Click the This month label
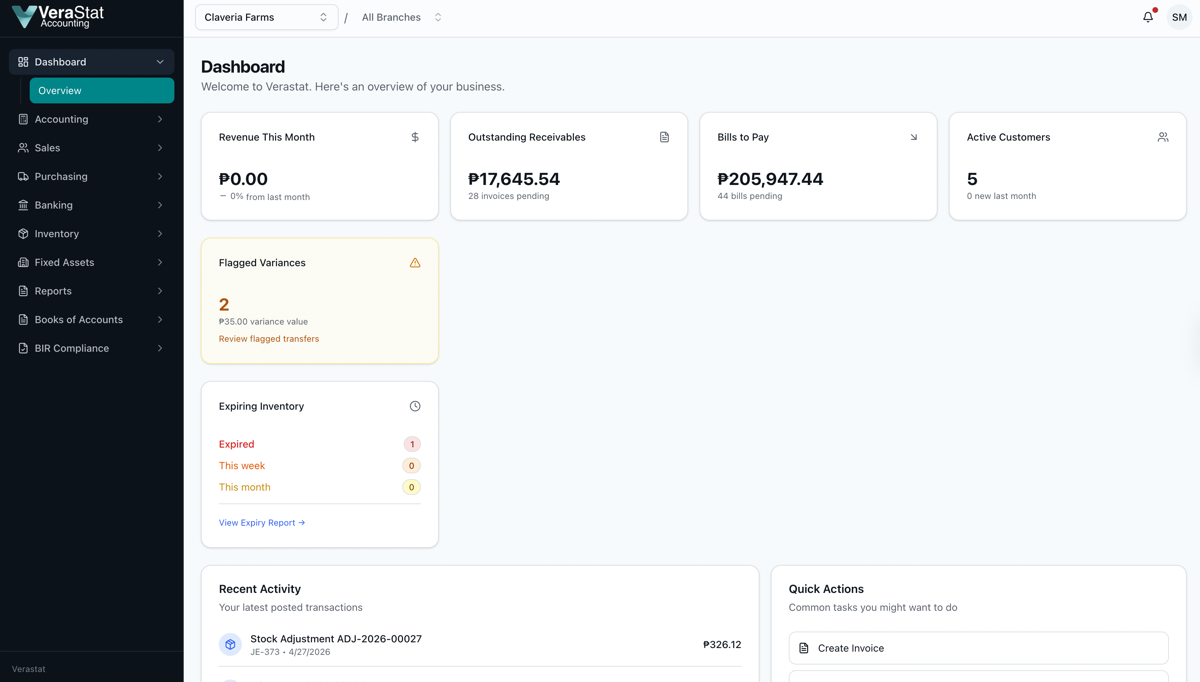 245,487
